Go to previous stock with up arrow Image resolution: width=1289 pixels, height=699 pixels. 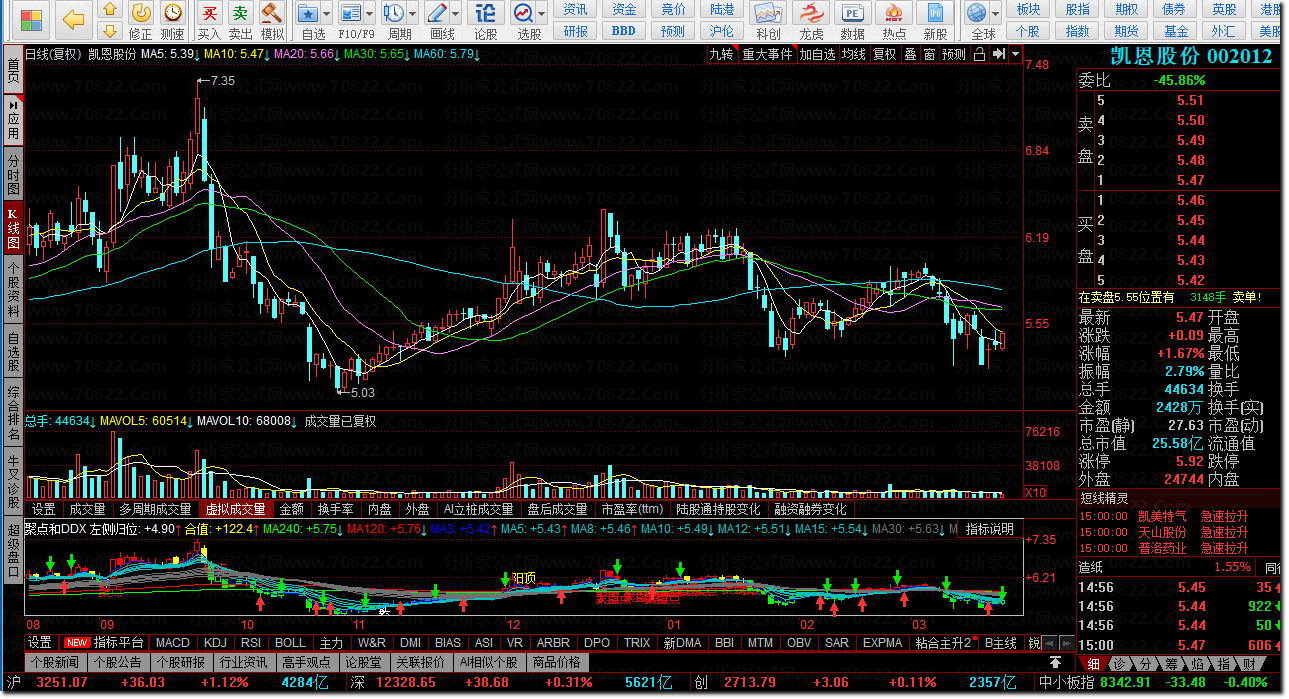coord(110,11)
